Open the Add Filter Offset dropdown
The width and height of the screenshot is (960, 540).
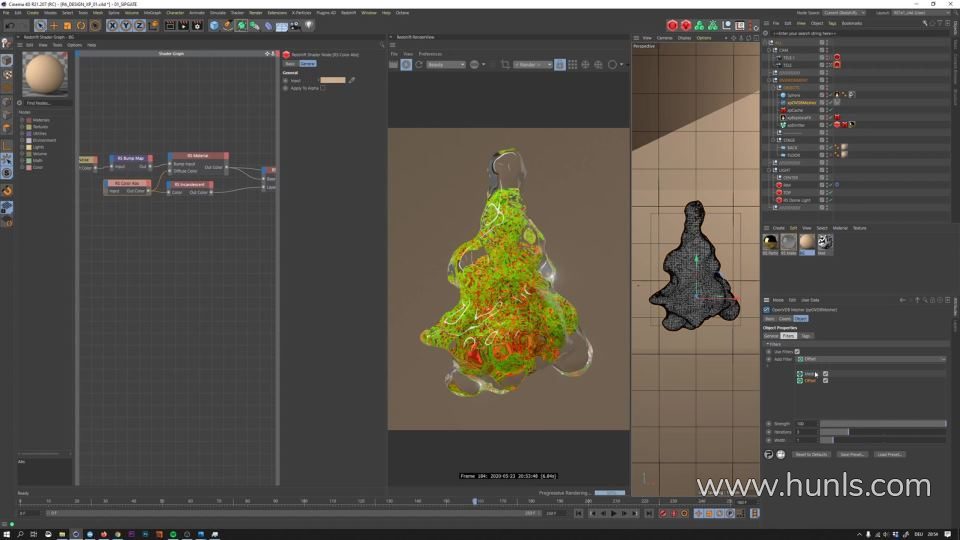871,359
